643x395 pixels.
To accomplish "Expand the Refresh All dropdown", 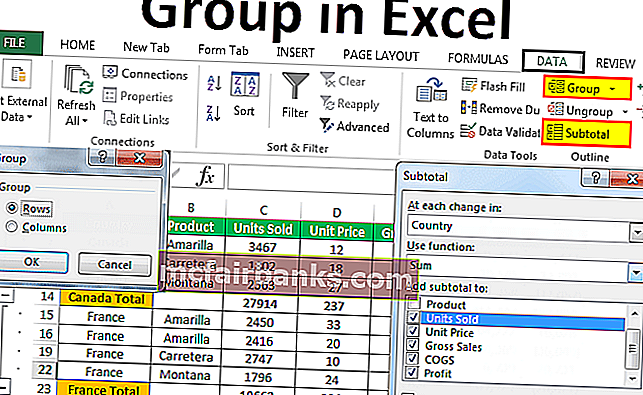I will [x=85, y=121].
